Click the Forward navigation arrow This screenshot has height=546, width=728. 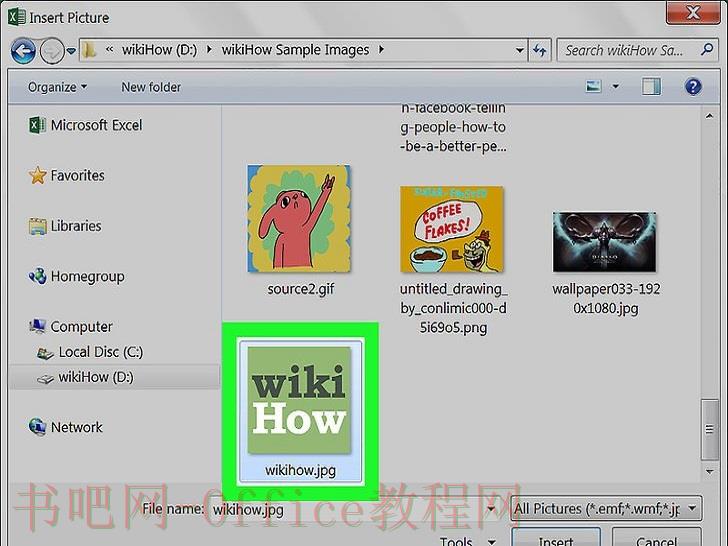pyautogui.click(x=52, y=51)
